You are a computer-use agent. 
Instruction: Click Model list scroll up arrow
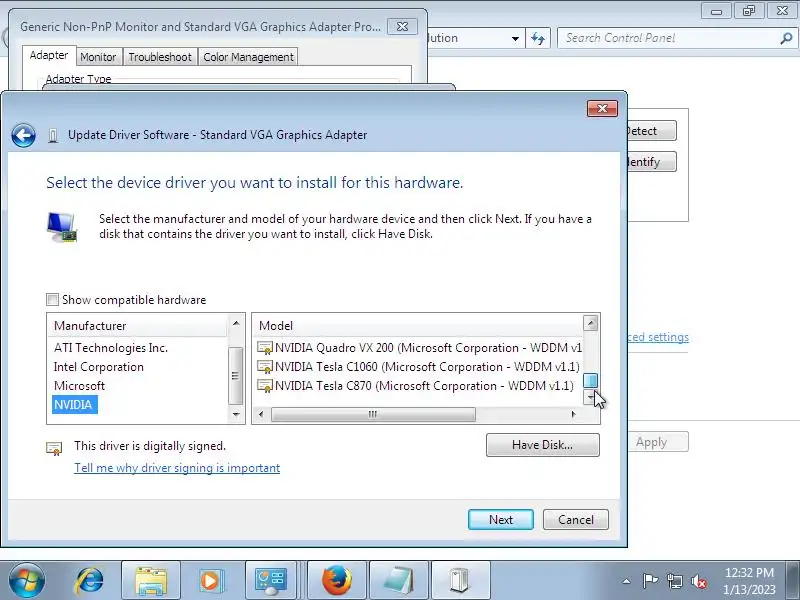pyautogui.click(x=590, y=323)
